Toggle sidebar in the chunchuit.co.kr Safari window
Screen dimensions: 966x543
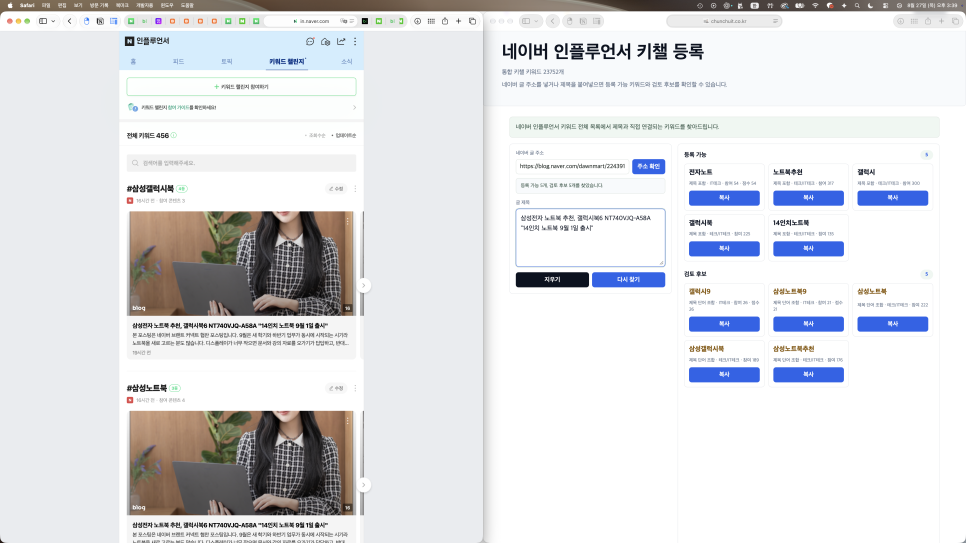pyautogui.click(x=526, y=21)
